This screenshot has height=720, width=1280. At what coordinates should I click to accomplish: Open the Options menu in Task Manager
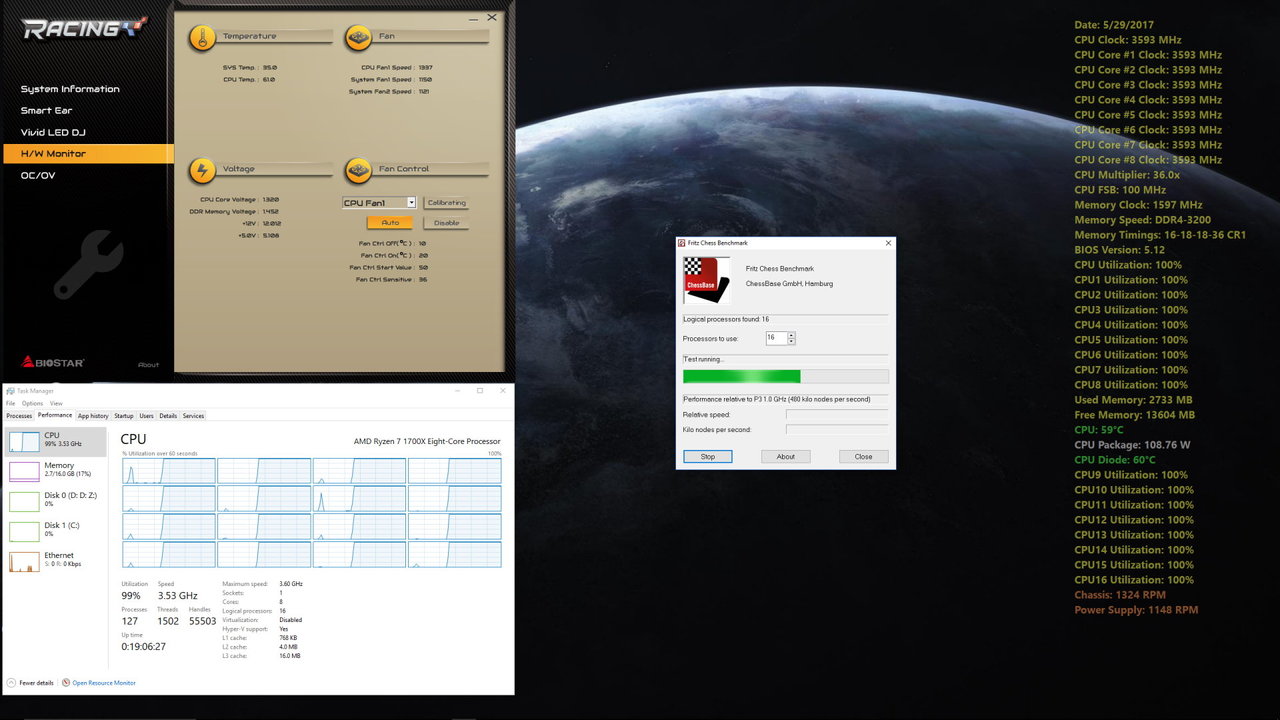32,403
